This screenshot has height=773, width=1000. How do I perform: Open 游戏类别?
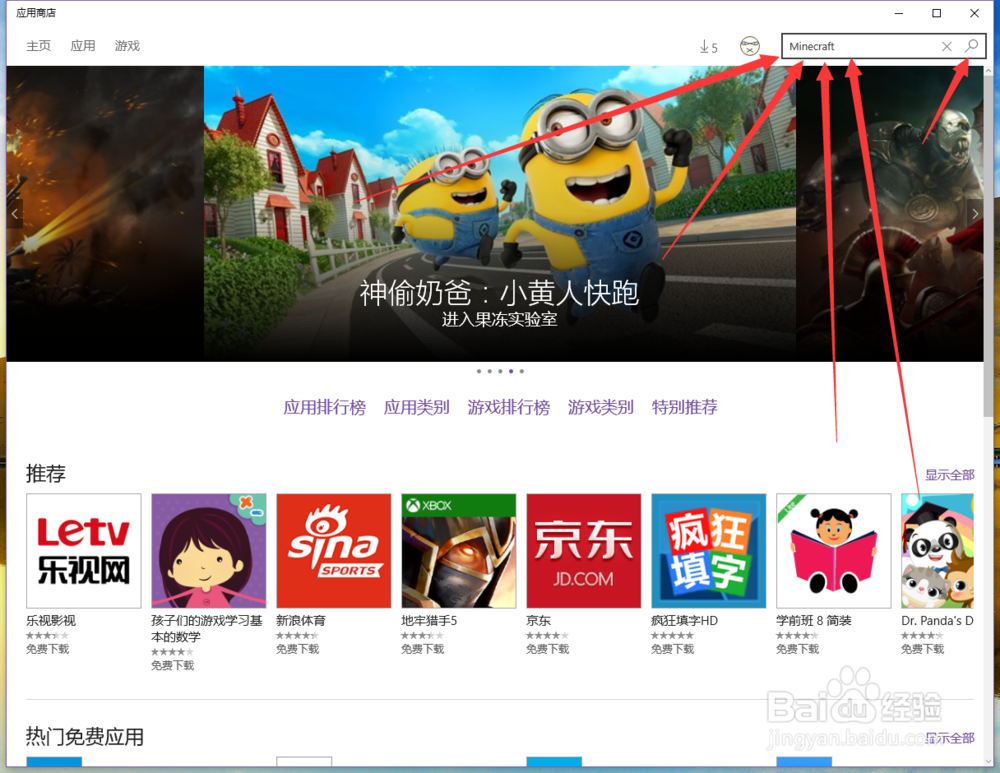tap(600, 408)
